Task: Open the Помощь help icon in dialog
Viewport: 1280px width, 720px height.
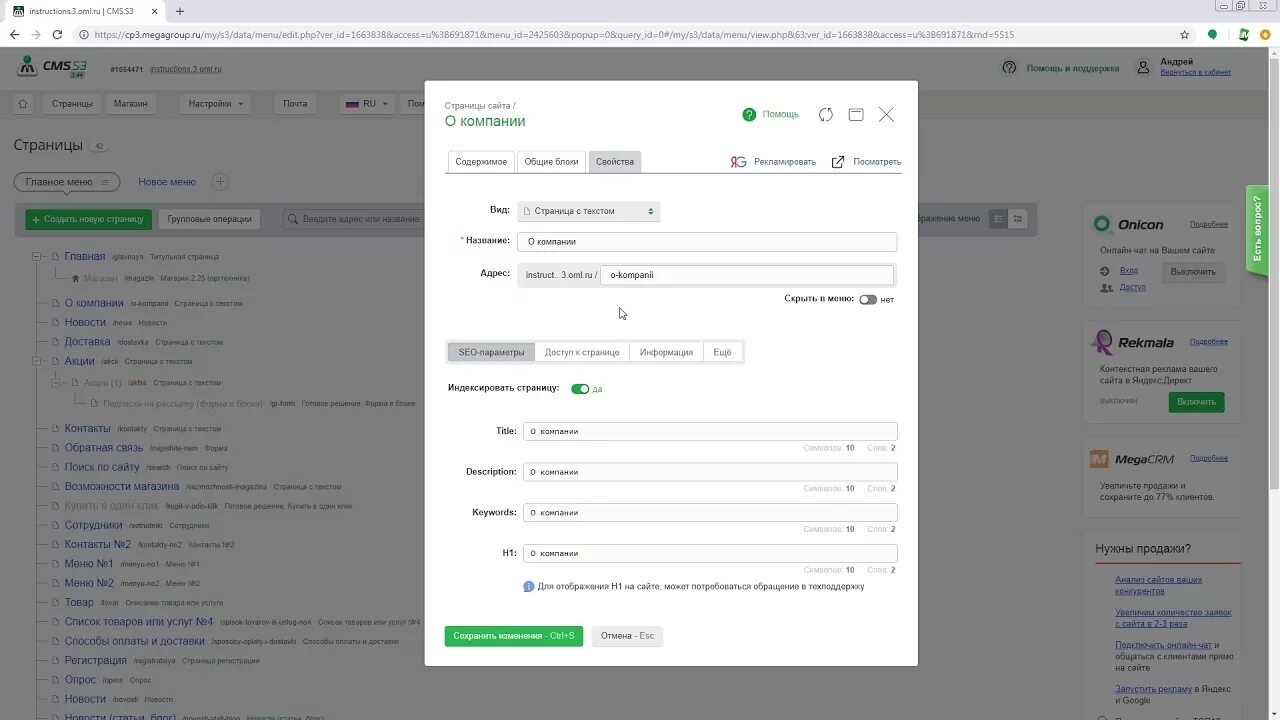Action: click(751, 114)
